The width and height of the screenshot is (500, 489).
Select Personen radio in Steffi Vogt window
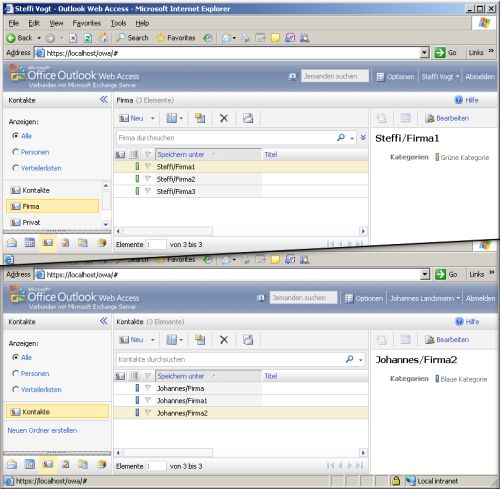[x=15, y=152]
